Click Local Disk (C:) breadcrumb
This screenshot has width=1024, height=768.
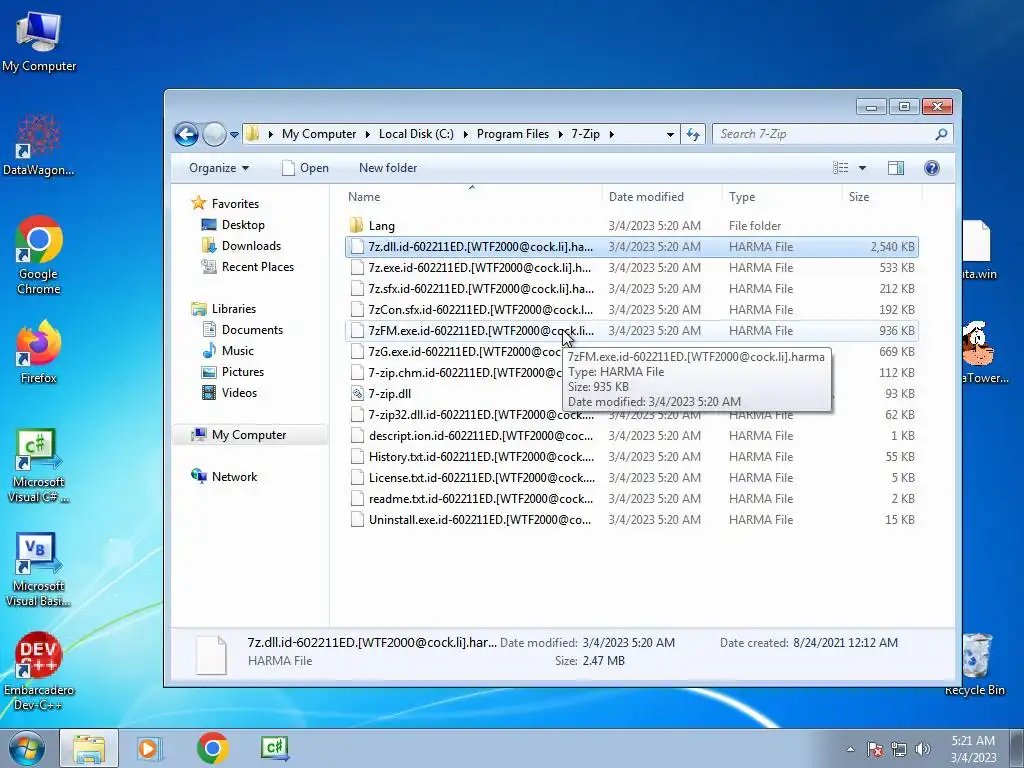[x=416, y=134]
